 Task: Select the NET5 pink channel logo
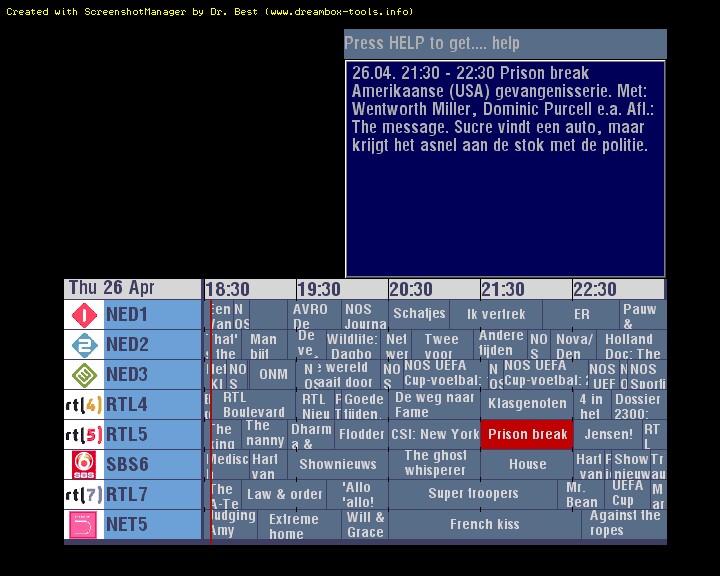84,525
